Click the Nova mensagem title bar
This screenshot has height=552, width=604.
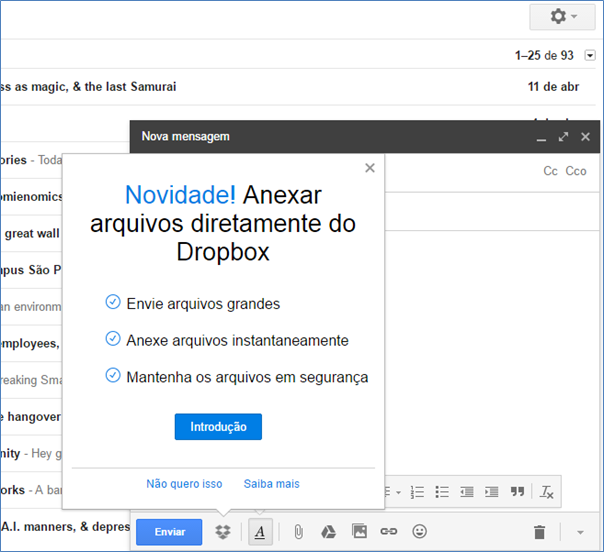(x=364, y=137)
